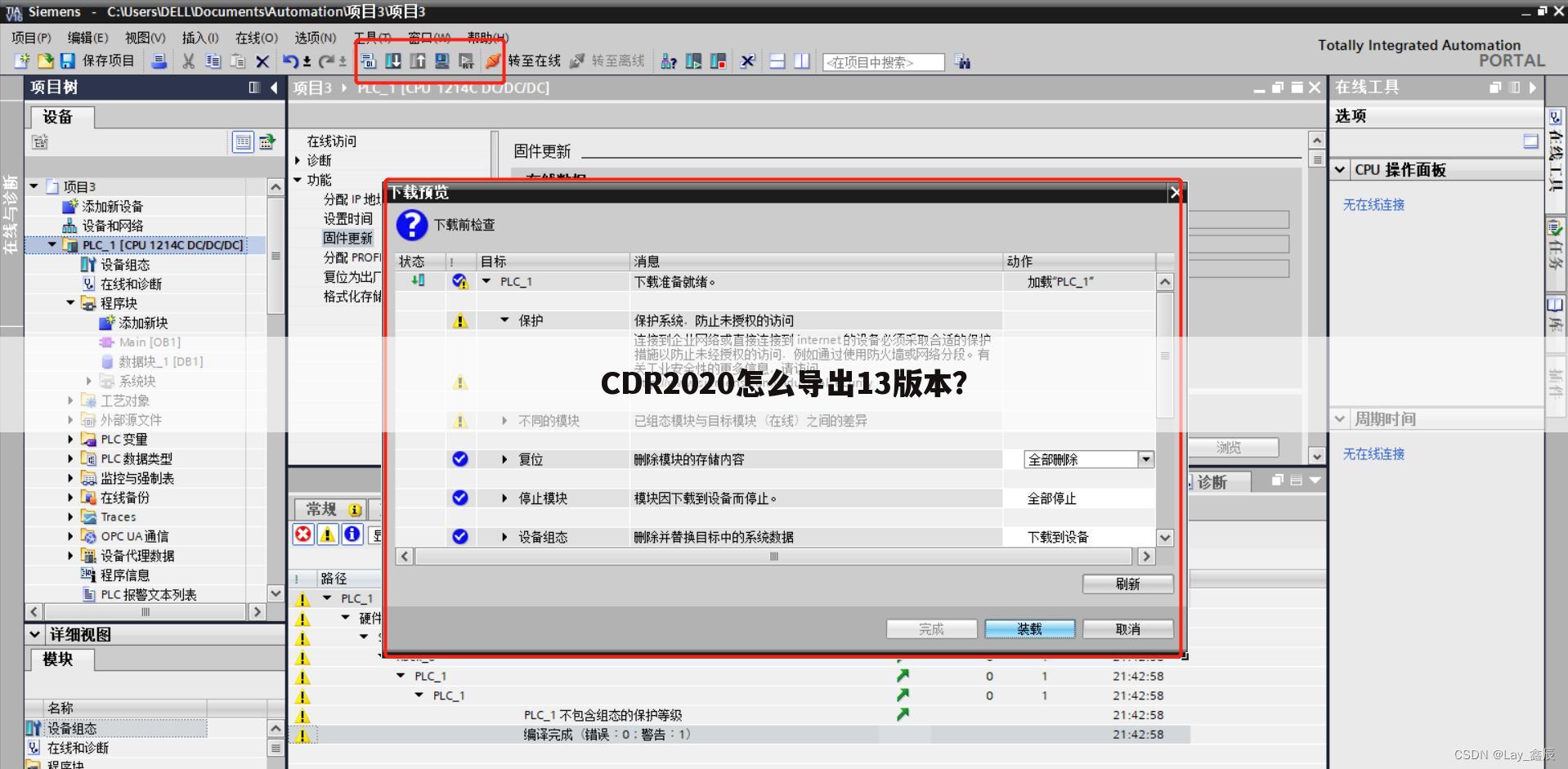Expand the 诊断 item in online access list
The image size is (1568, 769).
tap(298, 160)
